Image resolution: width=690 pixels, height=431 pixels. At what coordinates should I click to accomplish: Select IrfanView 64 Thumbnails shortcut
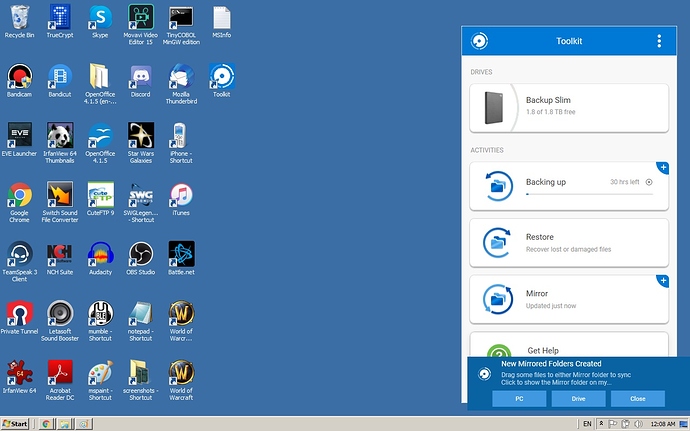(x=60, y=143)
